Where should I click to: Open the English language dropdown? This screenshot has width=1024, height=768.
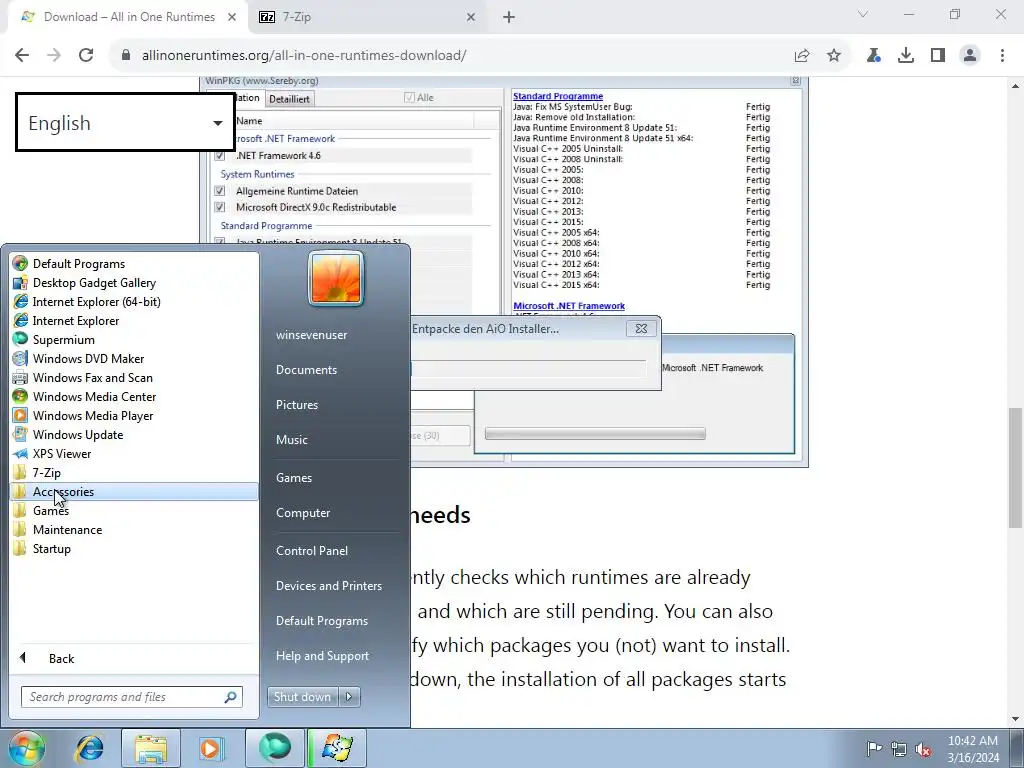coord(125,123)
